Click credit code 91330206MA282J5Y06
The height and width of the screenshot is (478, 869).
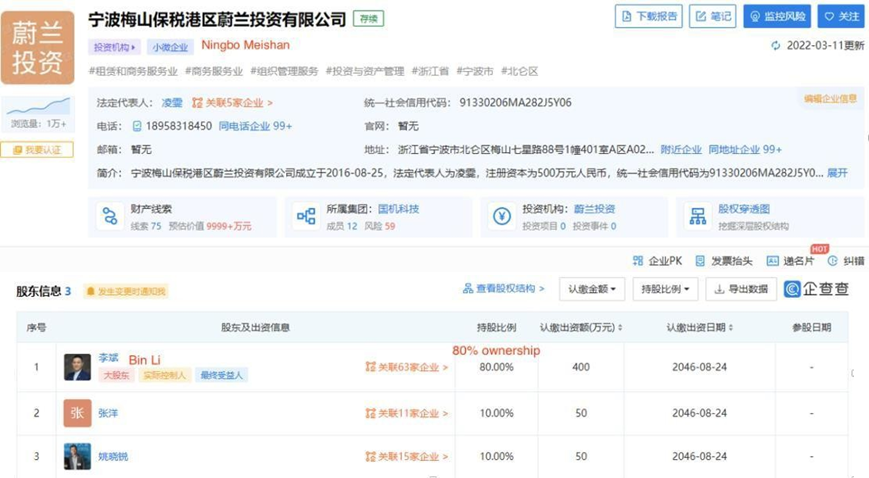[515, 103]
